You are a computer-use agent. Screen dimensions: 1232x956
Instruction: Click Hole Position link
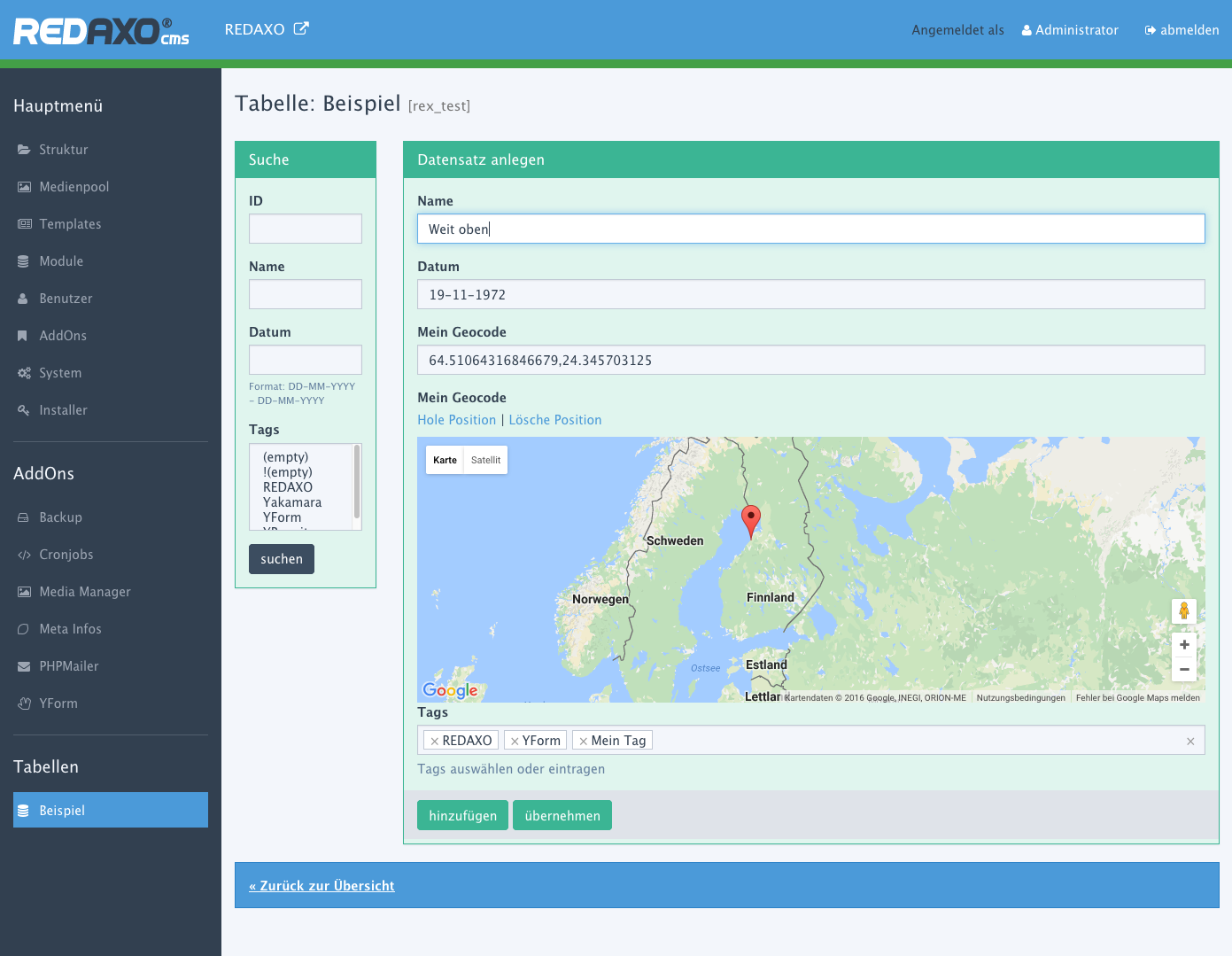[457, 420]
